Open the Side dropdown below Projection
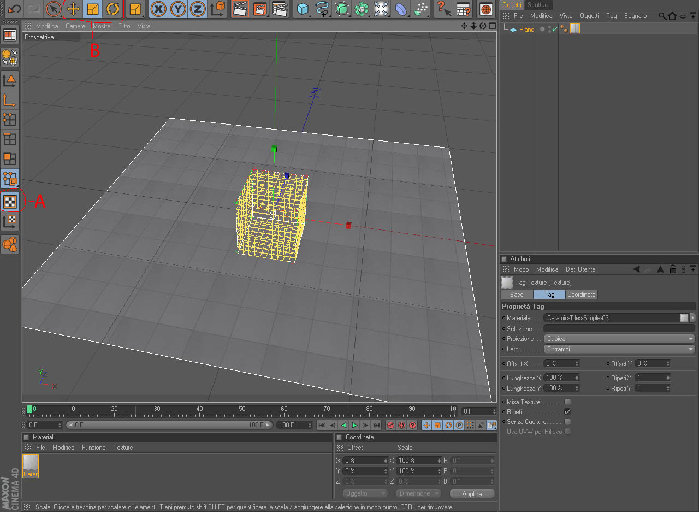 tap(619, 349)
